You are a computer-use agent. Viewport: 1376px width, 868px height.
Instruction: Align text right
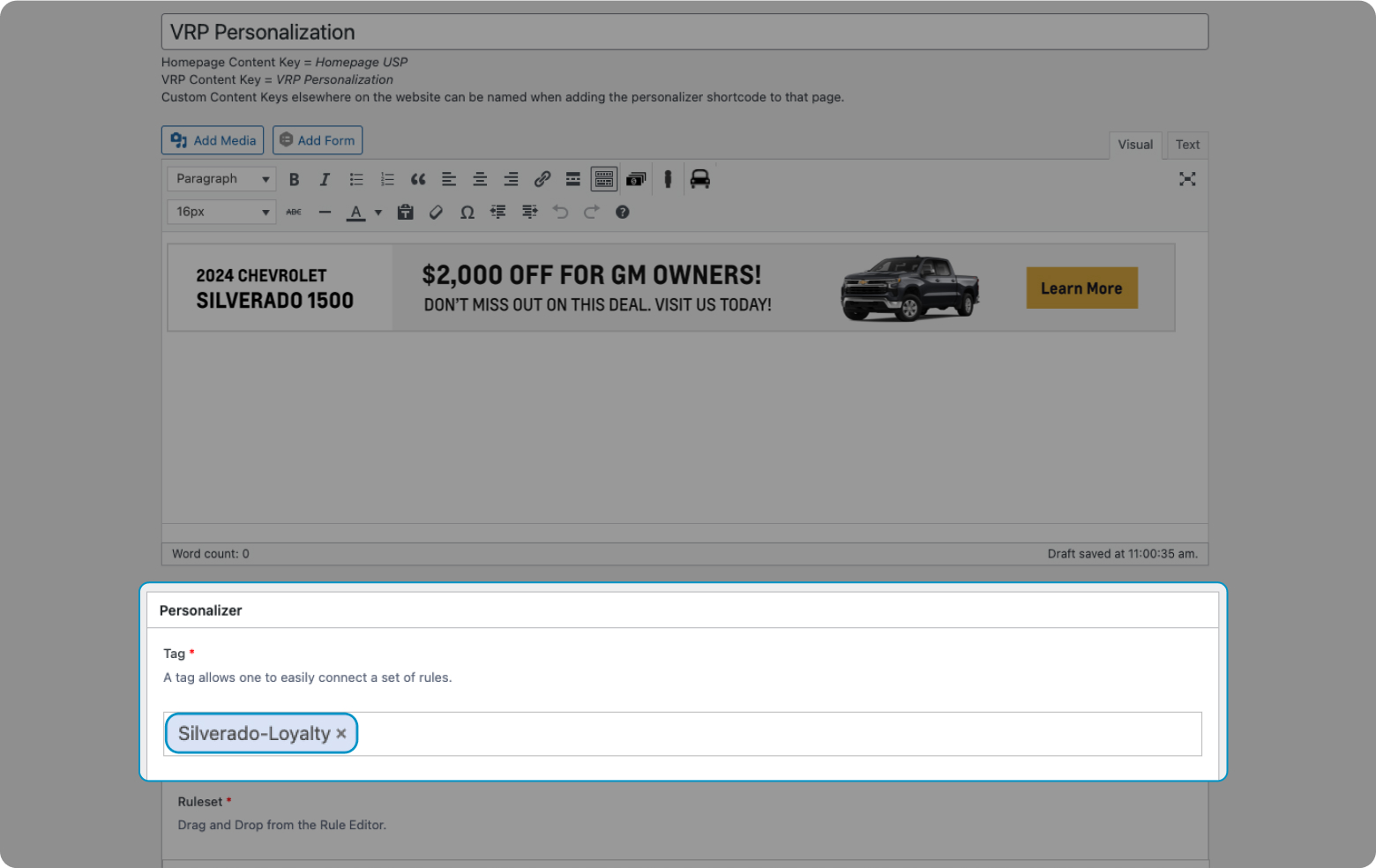pyautogui.click(x=511, y=179)
